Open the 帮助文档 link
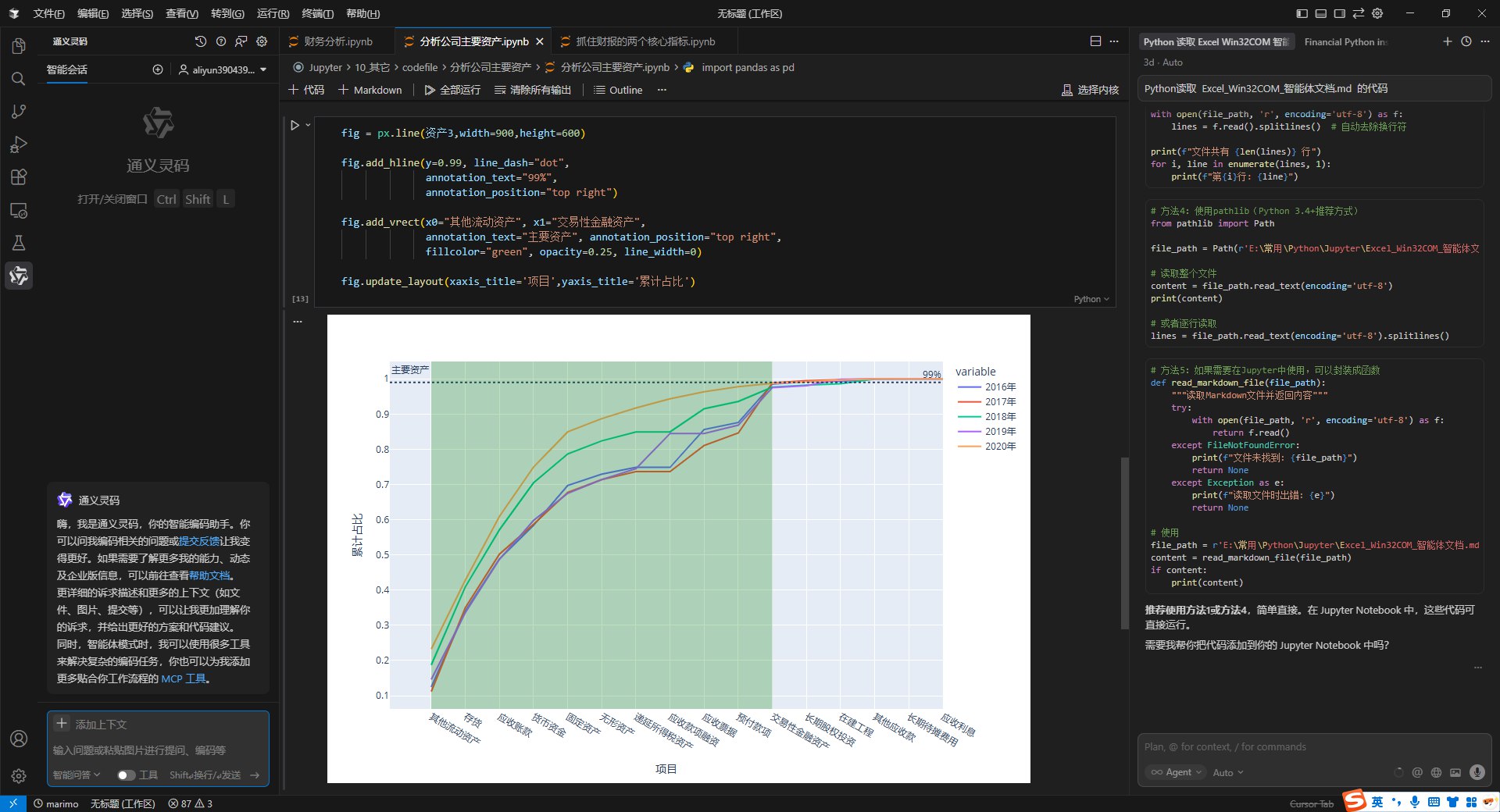Viewport: 1500px width, 812px height. click(209, 575)
